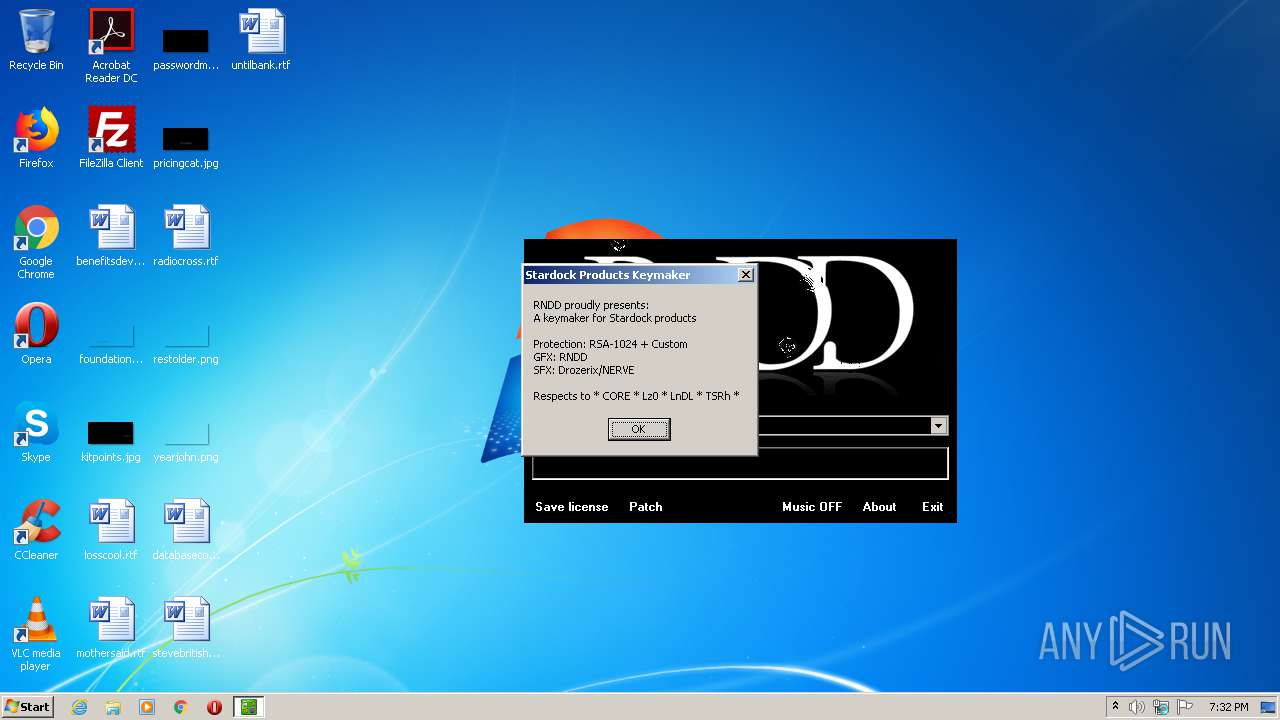Click the Show desktop button
Screen dimensions: 1280x720
[1270, 707]
